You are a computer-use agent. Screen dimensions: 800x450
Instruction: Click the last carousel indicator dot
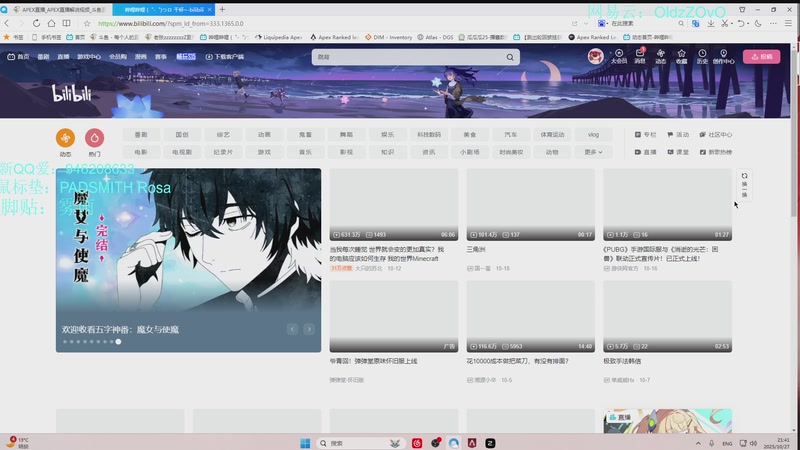[118, 342]
